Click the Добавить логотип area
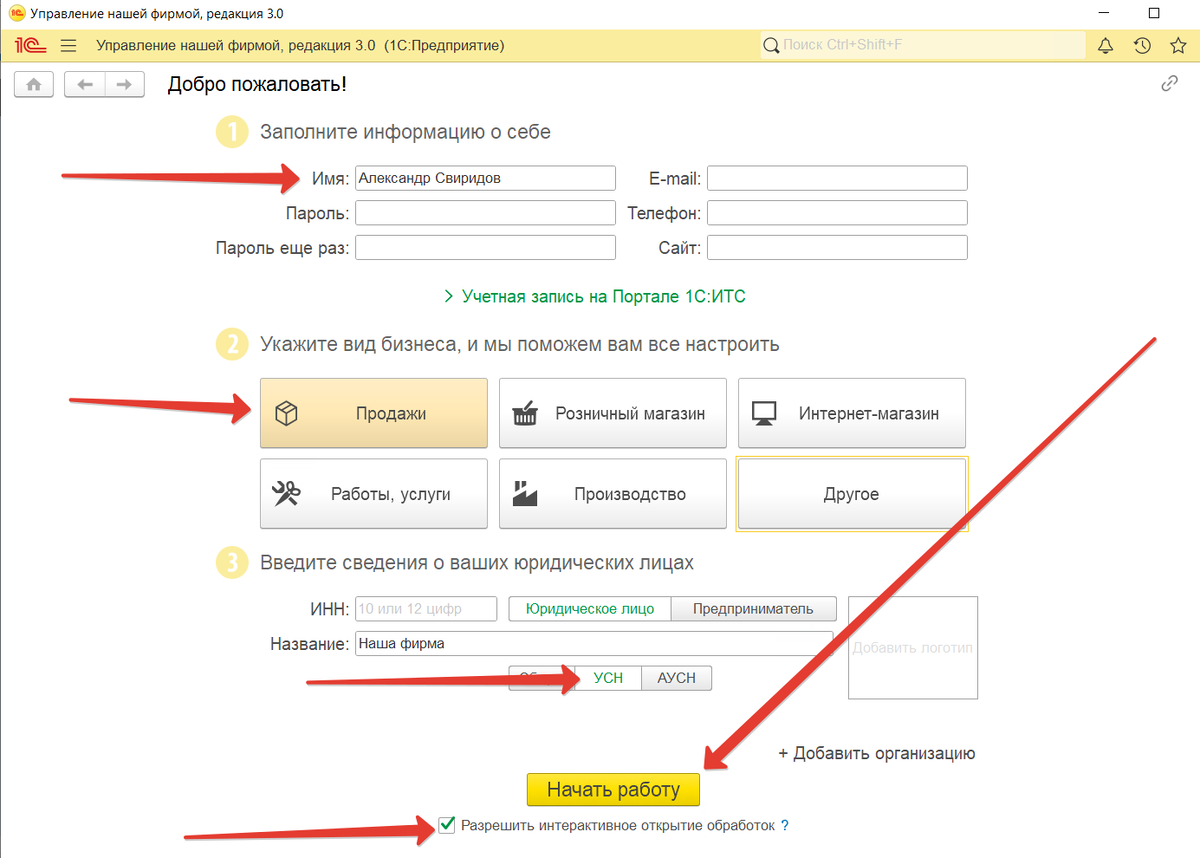1200x858 pixels. coord(913,648)
